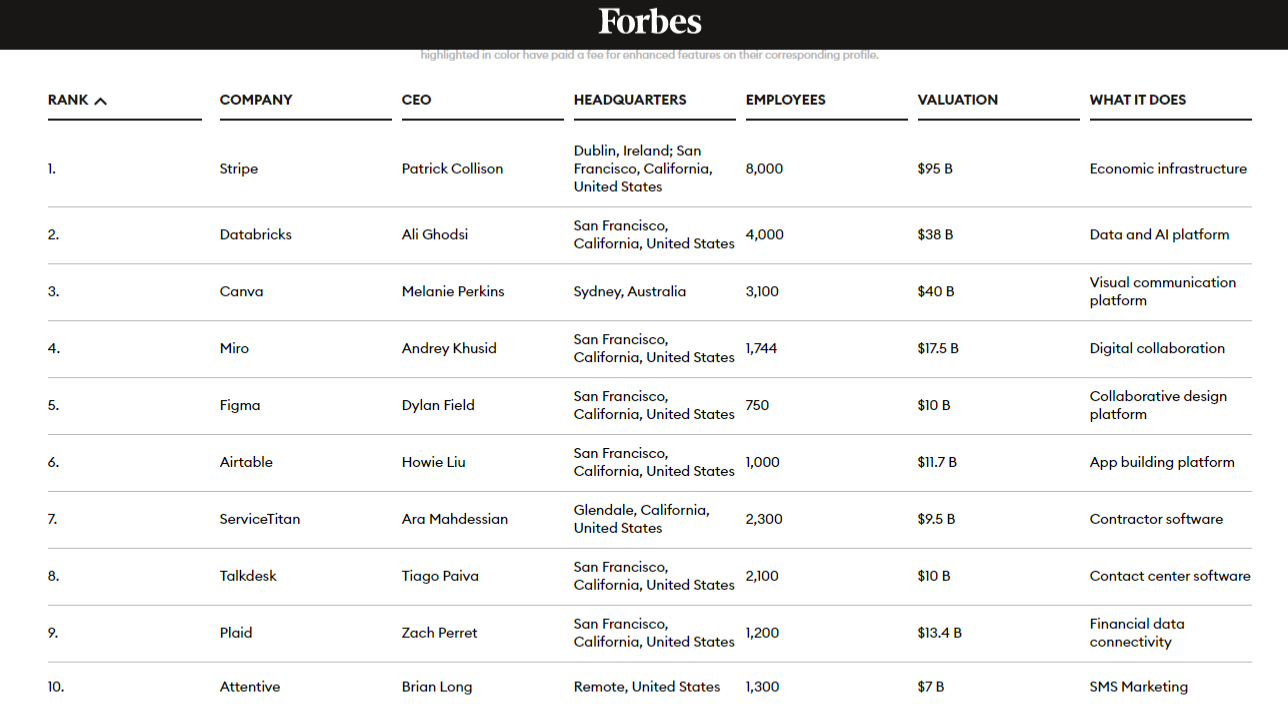Sort by EMPLOYEES column header
This screenshot has height=708, width=1288.
pos(786,100)
